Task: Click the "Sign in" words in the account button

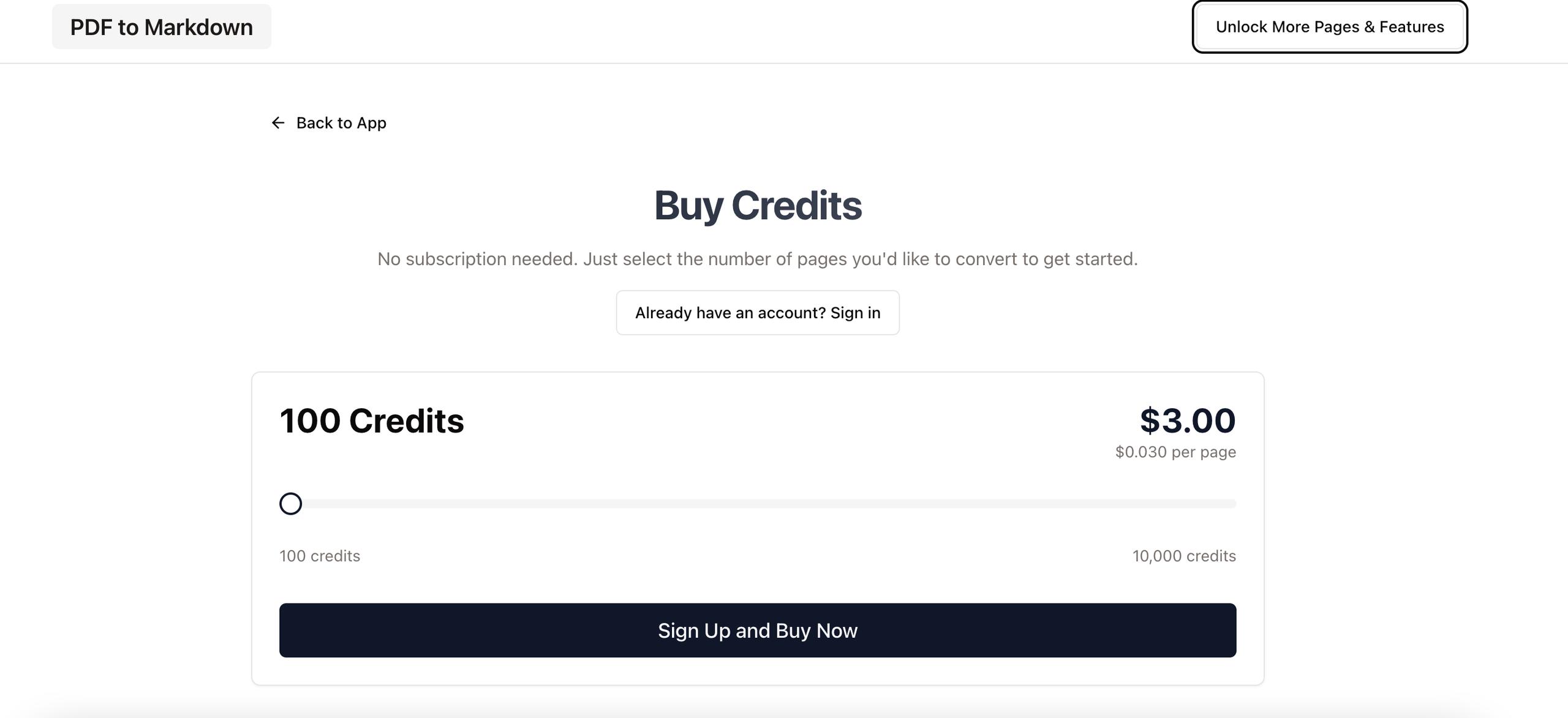Action: [855, 313]
